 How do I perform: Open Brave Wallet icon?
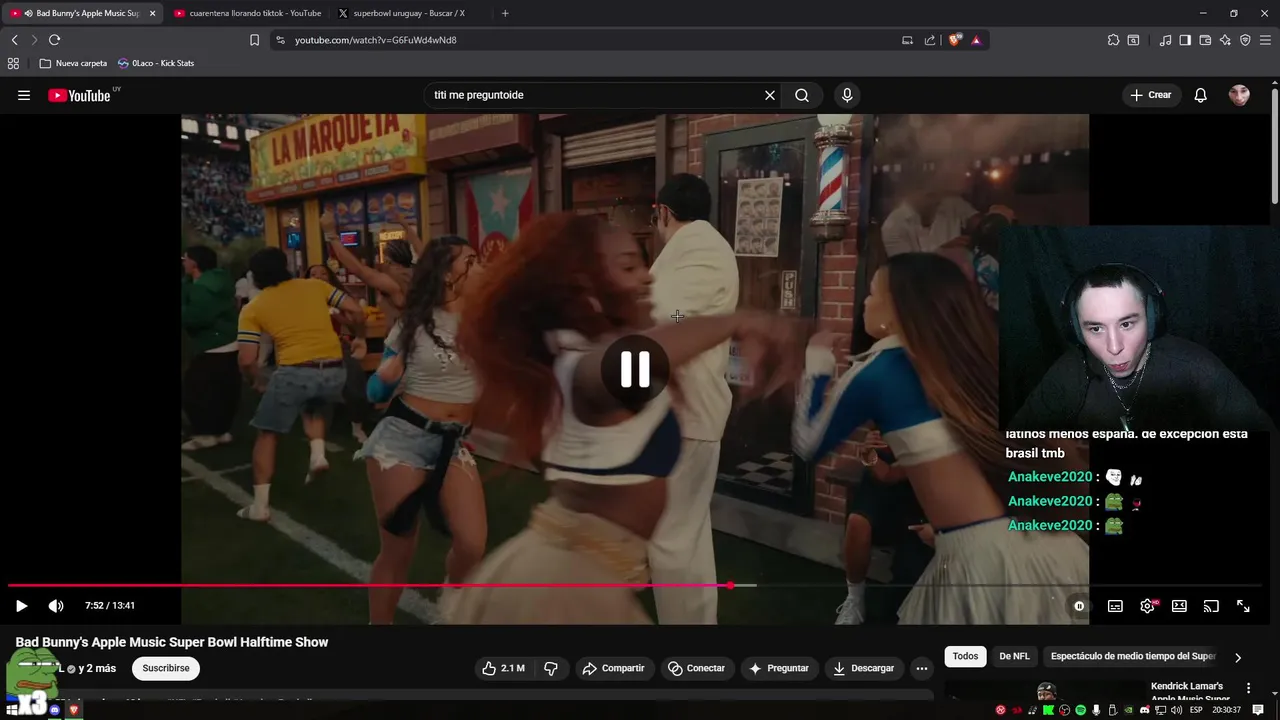[x=1205, y=40]
